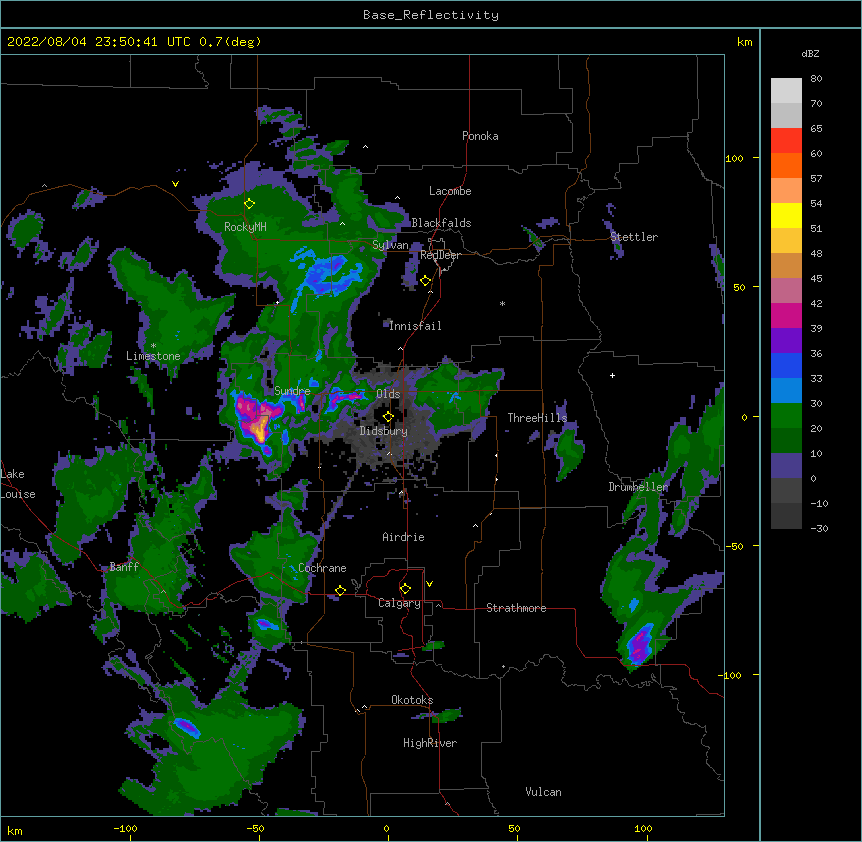Select the Stettler city label
The image size is (862, 842).
pos(634,237)
